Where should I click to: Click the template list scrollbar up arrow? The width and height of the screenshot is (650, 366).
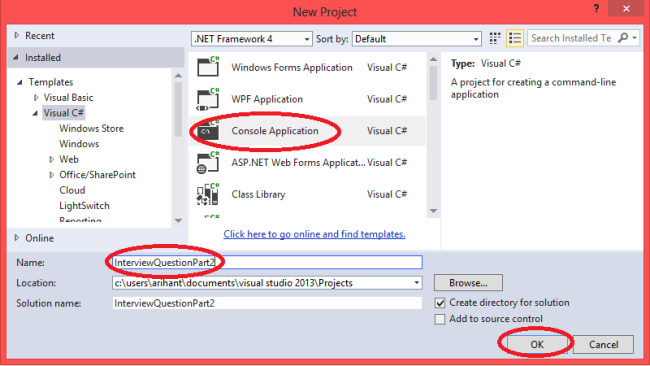tap(433, 59)
